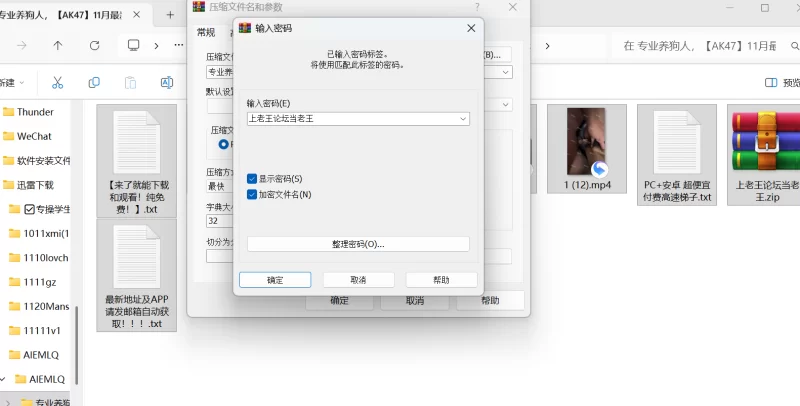Viewport: 800px width, 406px height.
Task: Open the 新建 dropdown in Explorer
Action: (x=13, y=83)
